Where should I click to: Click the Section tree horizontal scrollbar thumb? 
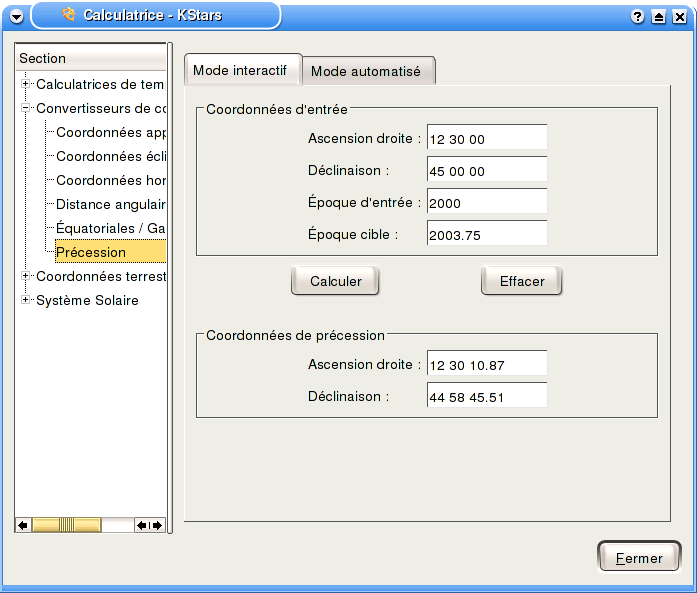point(66,525)
